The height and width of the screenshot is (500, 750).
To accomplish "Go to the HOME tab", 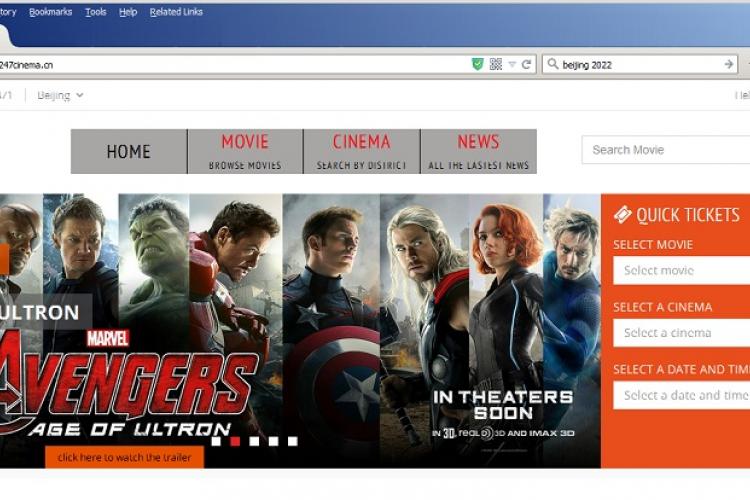I will [129, 151].
